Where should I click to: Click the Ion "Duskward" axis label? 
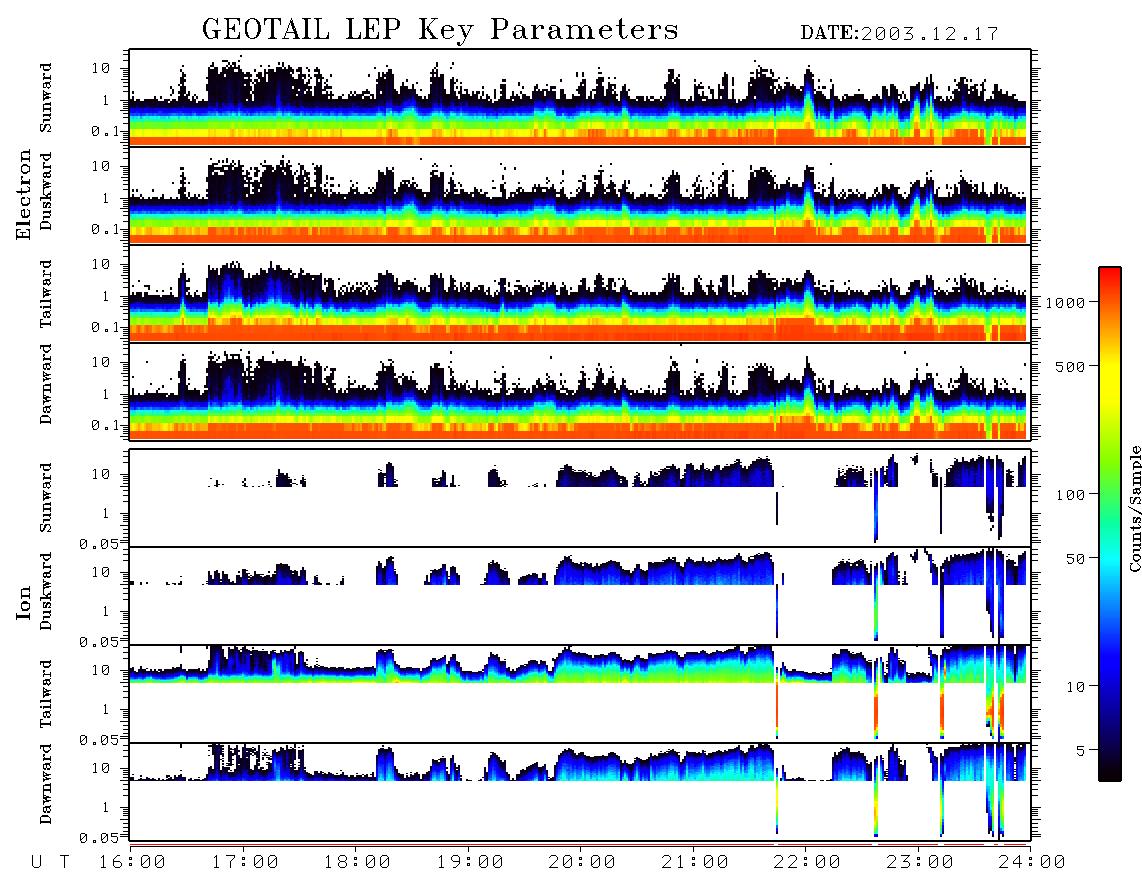coord(46,592)
